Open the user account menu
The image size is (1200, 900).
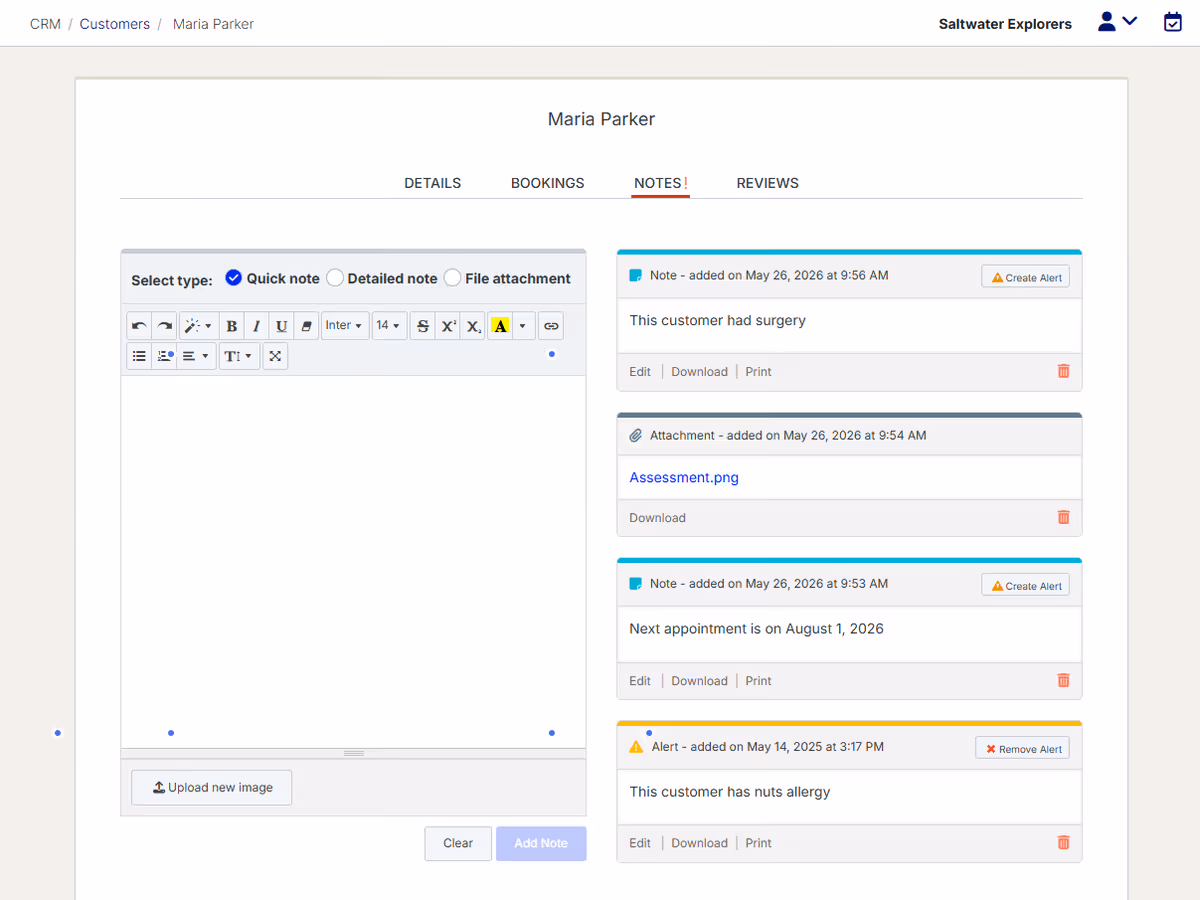click(x=1117, y=22)
